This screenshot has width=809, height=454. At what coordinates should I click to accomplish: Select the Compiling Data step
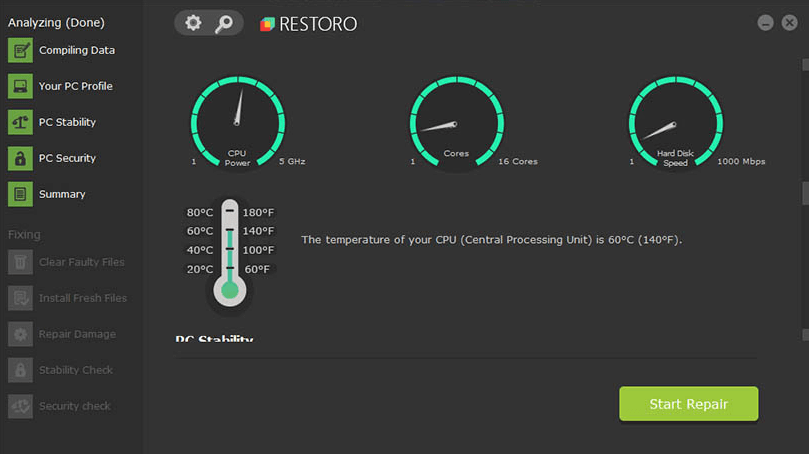[77, 50]
